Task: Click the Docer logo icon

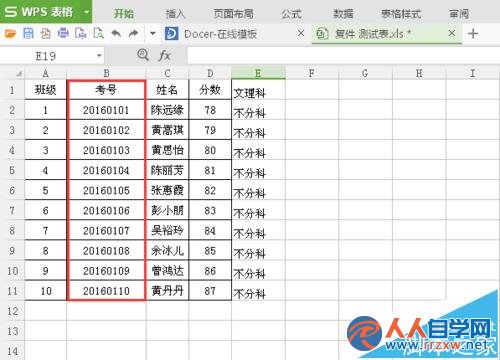Action: pyautogui.click(x=171, y=34)
